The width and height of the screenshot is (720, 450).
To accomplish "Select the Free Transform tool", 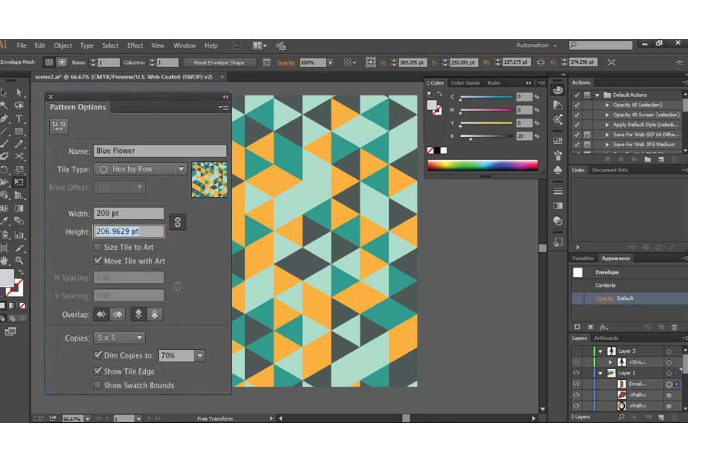I will [x=19, y=182].
